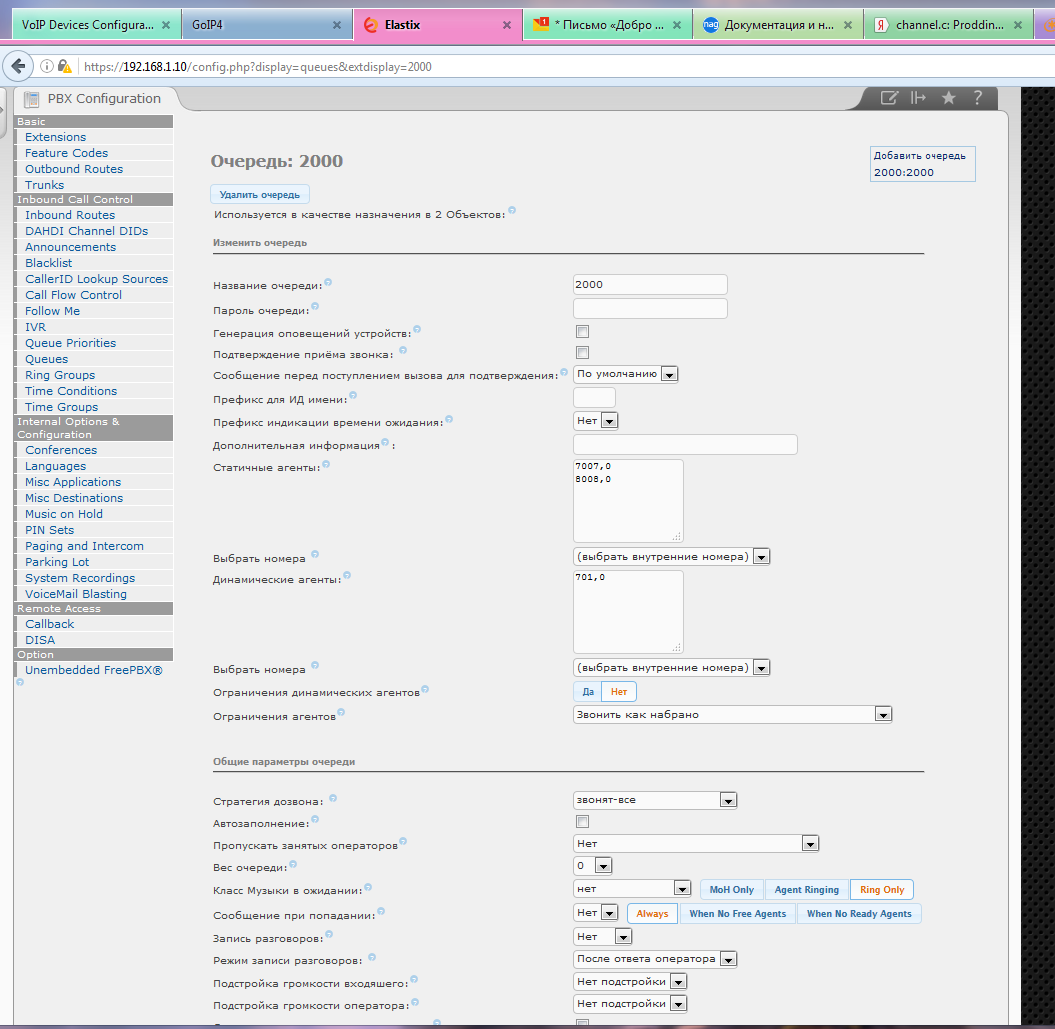1055x1029 pixels.
Task: Toggle Подтверждение приёма звонка checkbox
Action: click(582, 352)
